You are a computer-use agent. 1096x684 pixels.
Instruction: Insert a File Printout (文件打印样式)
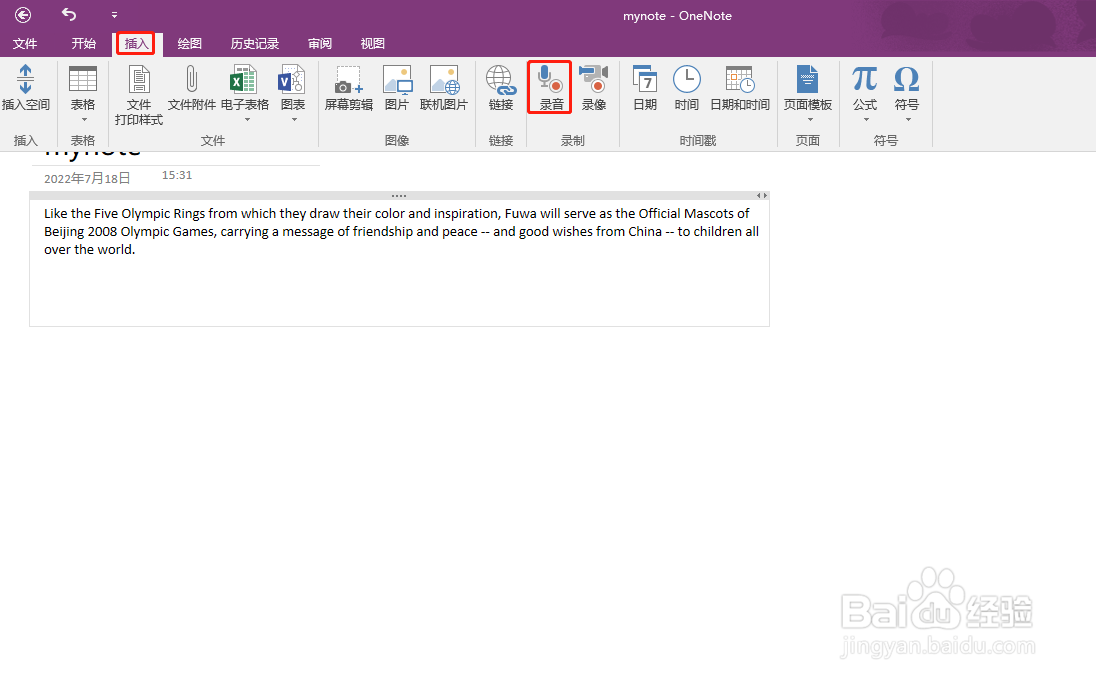coord(139,95)
